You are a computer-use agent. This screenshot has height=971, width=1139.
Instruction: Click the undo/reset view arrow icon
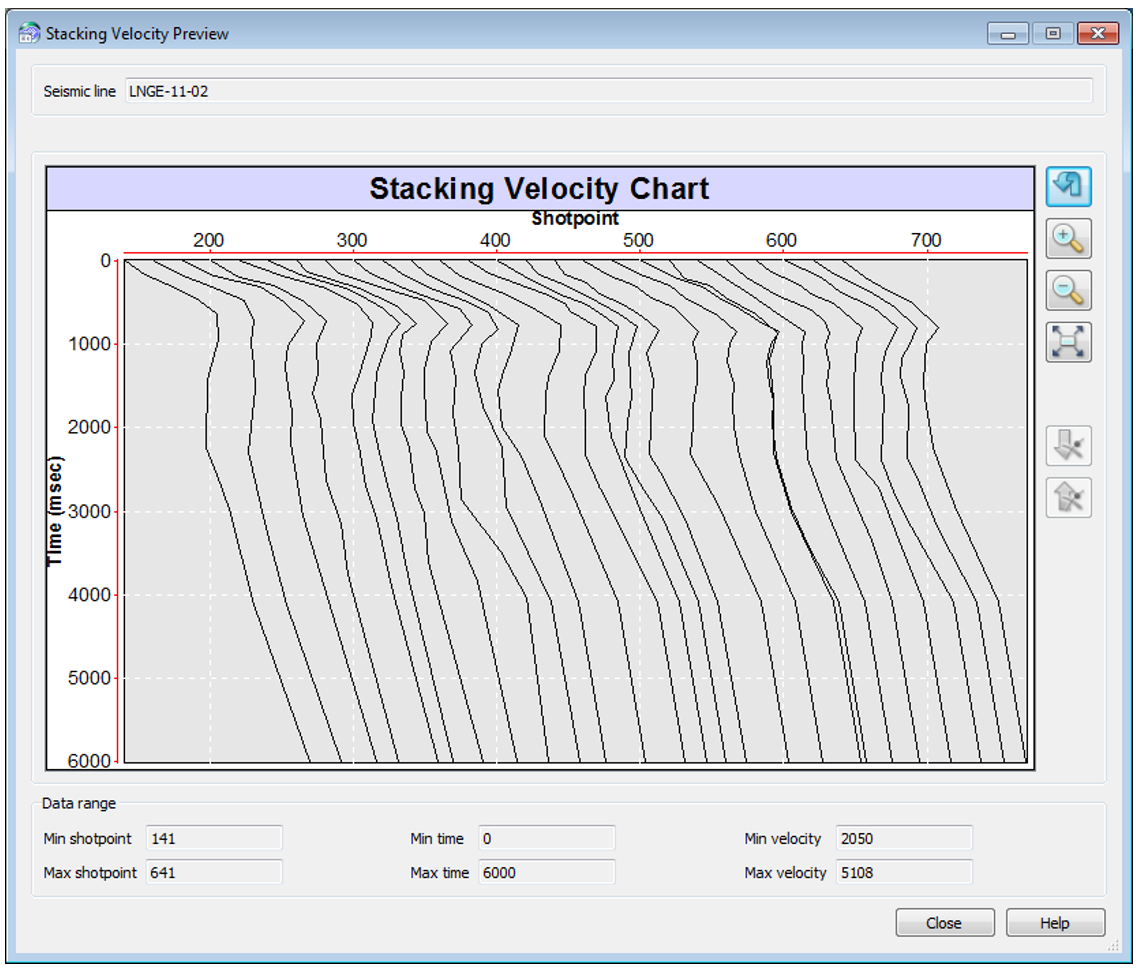1068,186
